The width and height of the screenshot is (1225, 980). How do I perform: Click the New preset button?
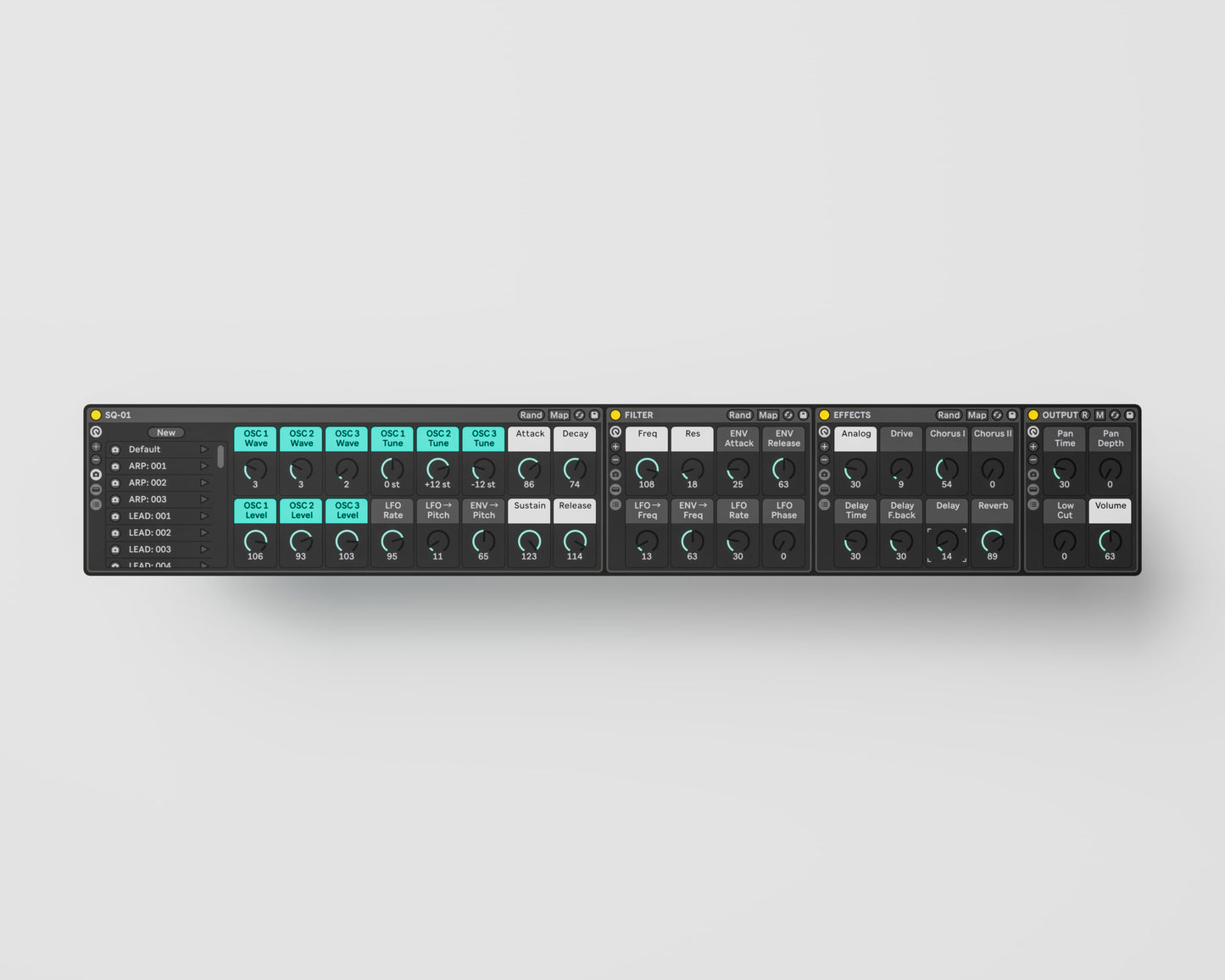tap(165, 432)
